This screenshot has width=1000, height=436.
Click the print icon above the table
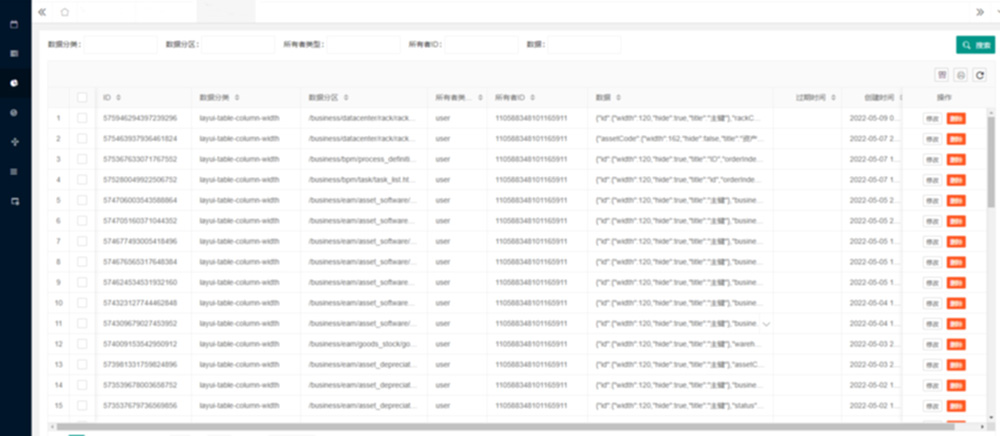pyautogui.click(x=960, y=75)
